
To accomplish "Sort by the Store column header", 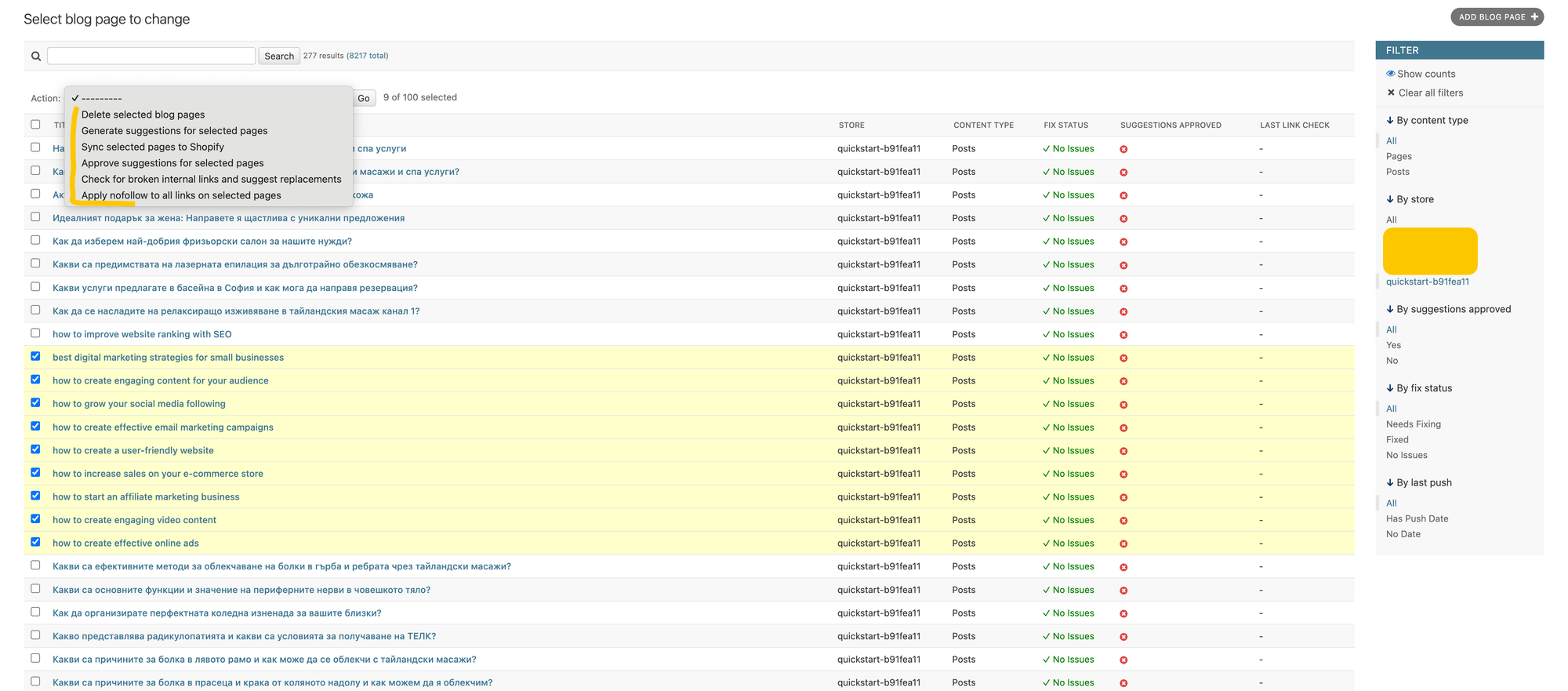I will tap(851, 125).
